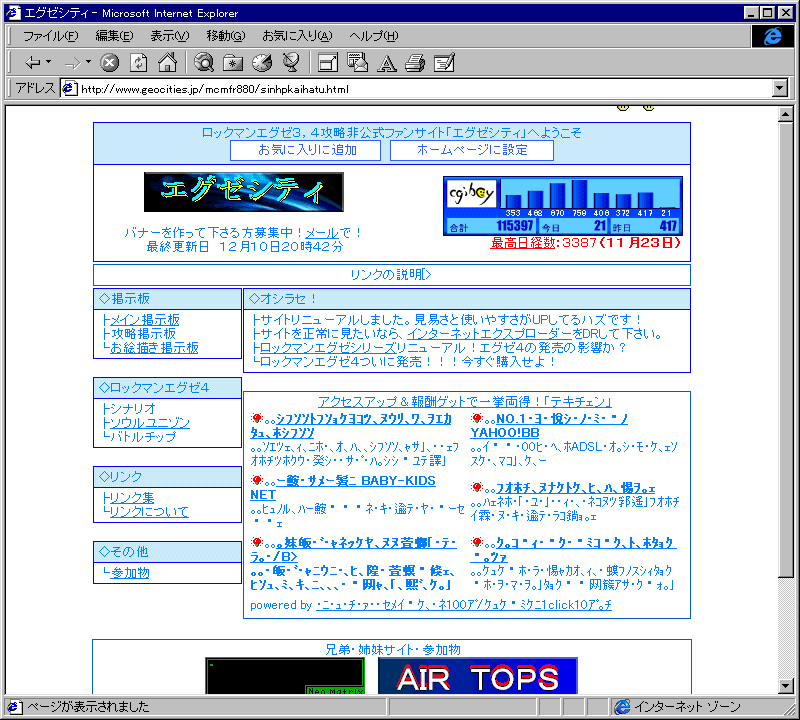Click the cgiboy logo in counter
The width and height of the screenshot is (800, 720).
(471, 193)
